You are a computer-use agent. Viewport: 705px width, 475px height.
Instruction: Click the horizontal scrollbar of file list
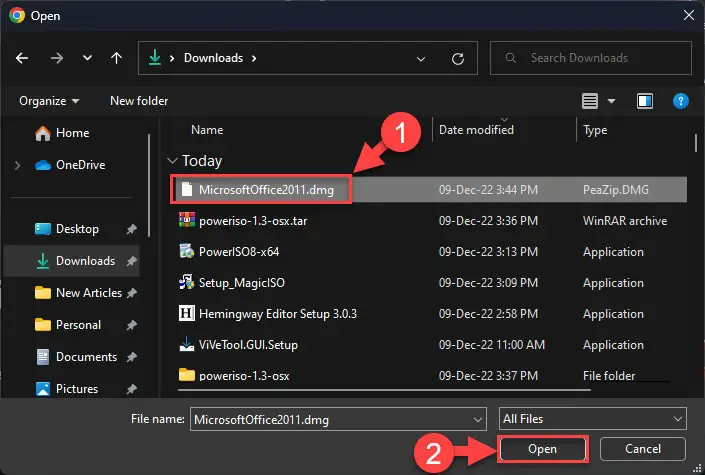[x=384, y=390]
